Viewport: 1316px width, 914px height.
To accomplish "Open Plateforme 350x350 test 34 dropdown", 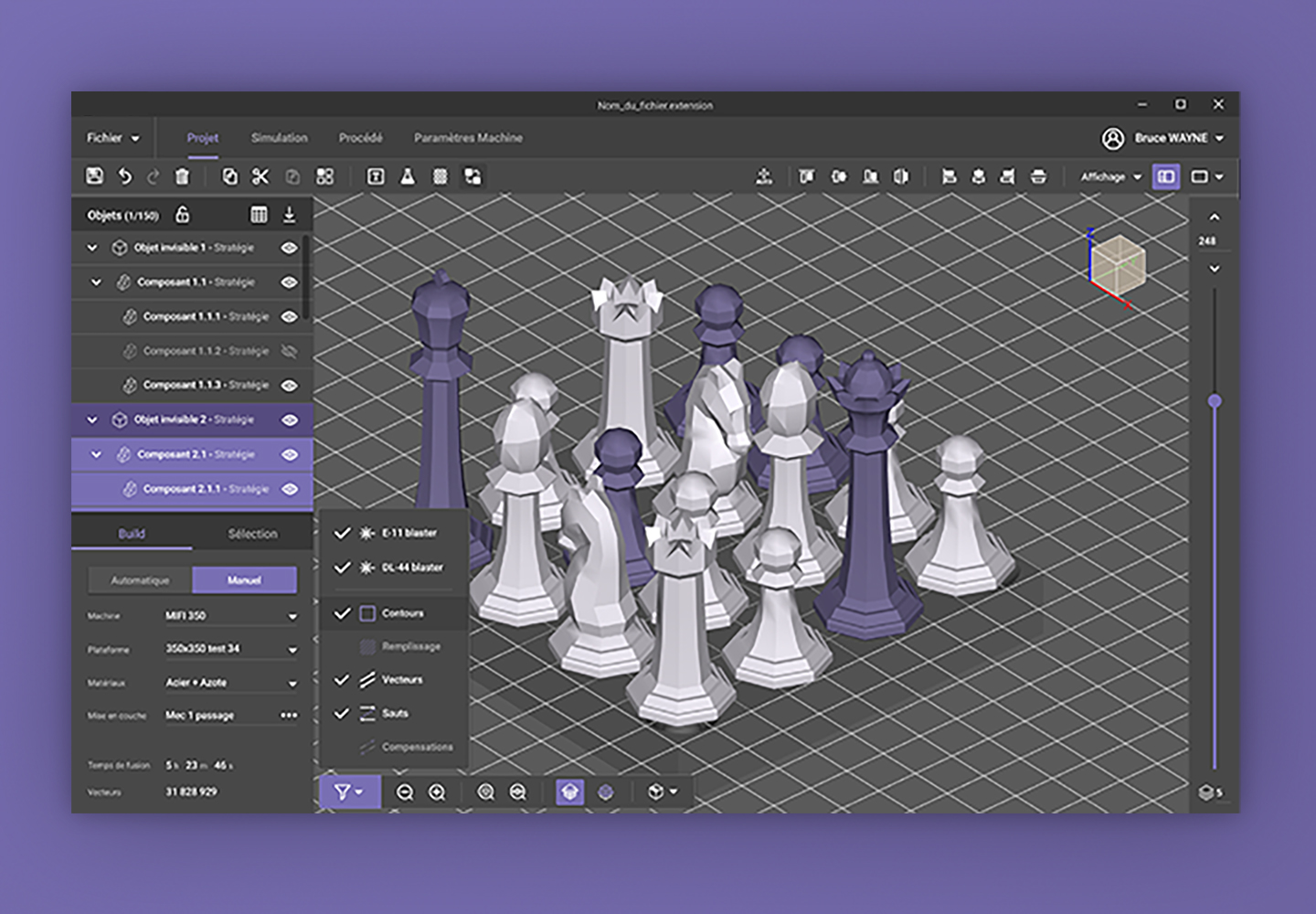I will [x=231, y=649].
